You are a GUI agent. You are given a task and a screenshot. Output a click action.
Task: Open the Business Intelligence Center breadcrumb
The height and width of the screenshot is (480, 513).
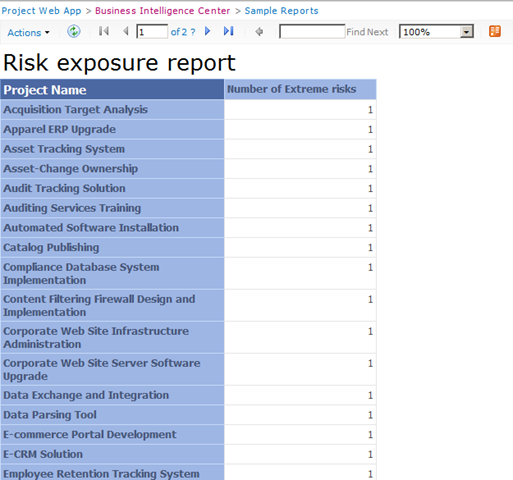163,11
